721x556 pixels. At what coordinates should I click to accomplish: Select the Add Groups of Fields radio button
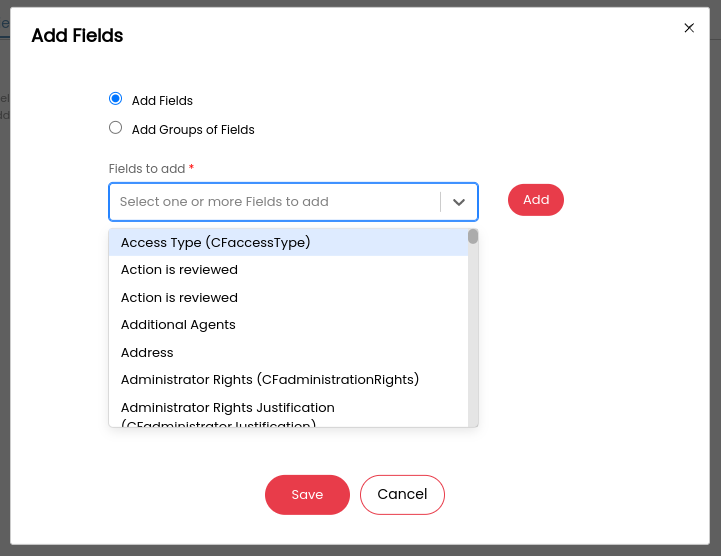click(116, 128)
